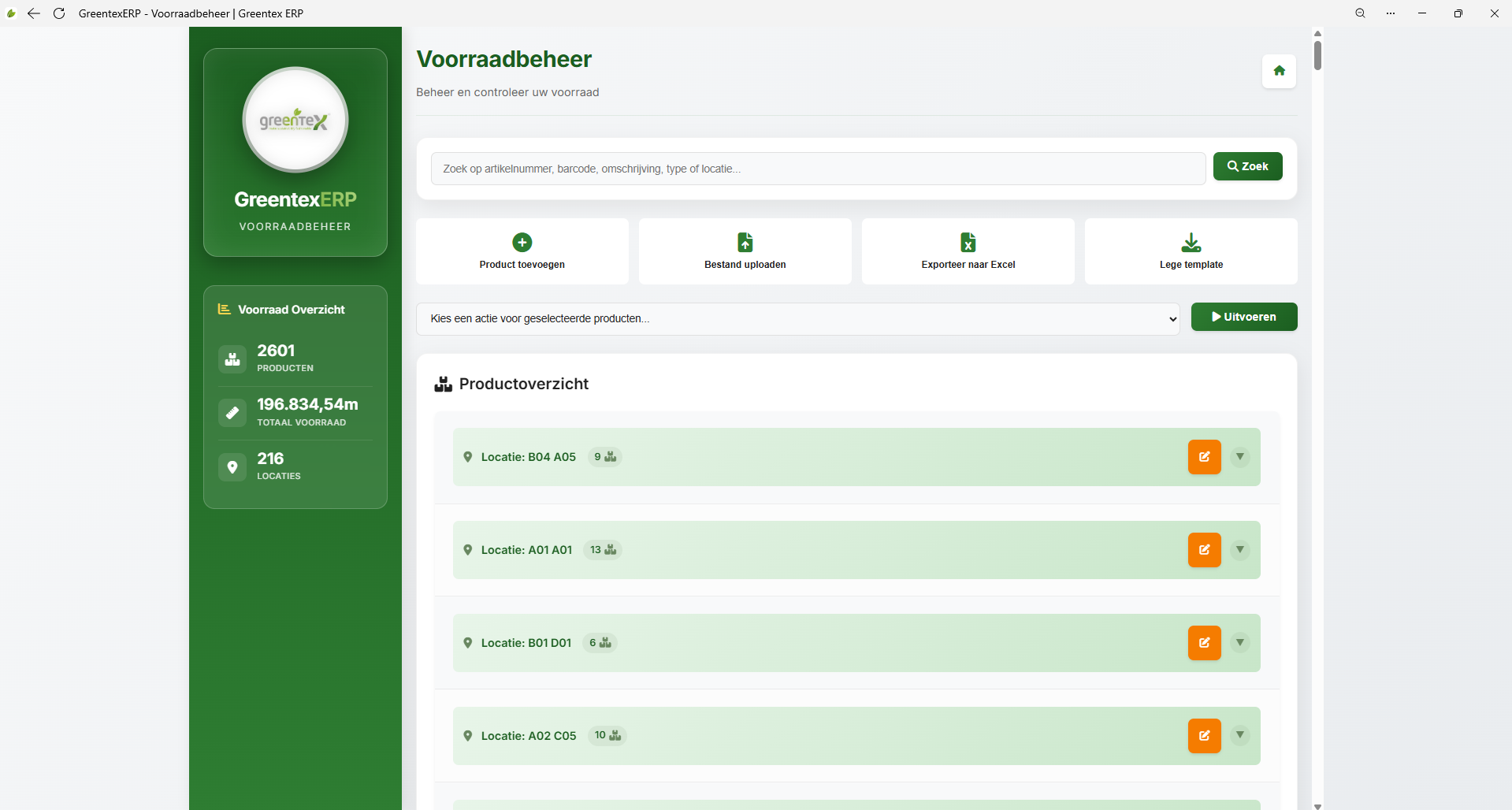Open edit for location B01 D01

tap(1204, 643)
